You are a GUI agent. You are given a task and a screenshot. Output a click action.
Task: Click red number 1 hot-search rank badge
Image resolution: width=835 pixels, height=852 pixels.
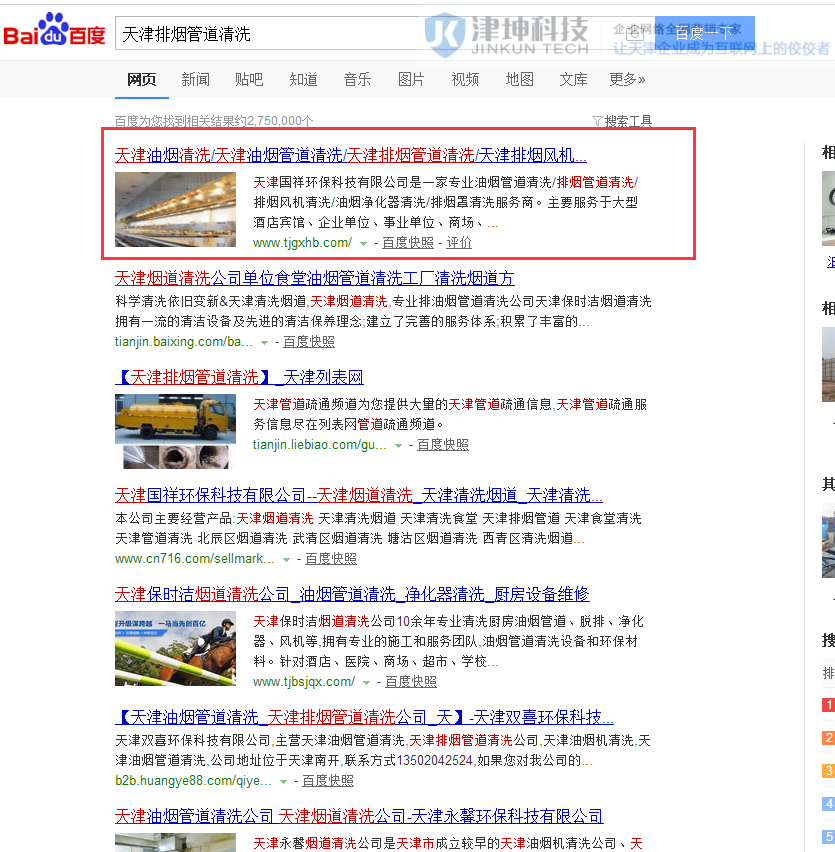click(828, 705)
